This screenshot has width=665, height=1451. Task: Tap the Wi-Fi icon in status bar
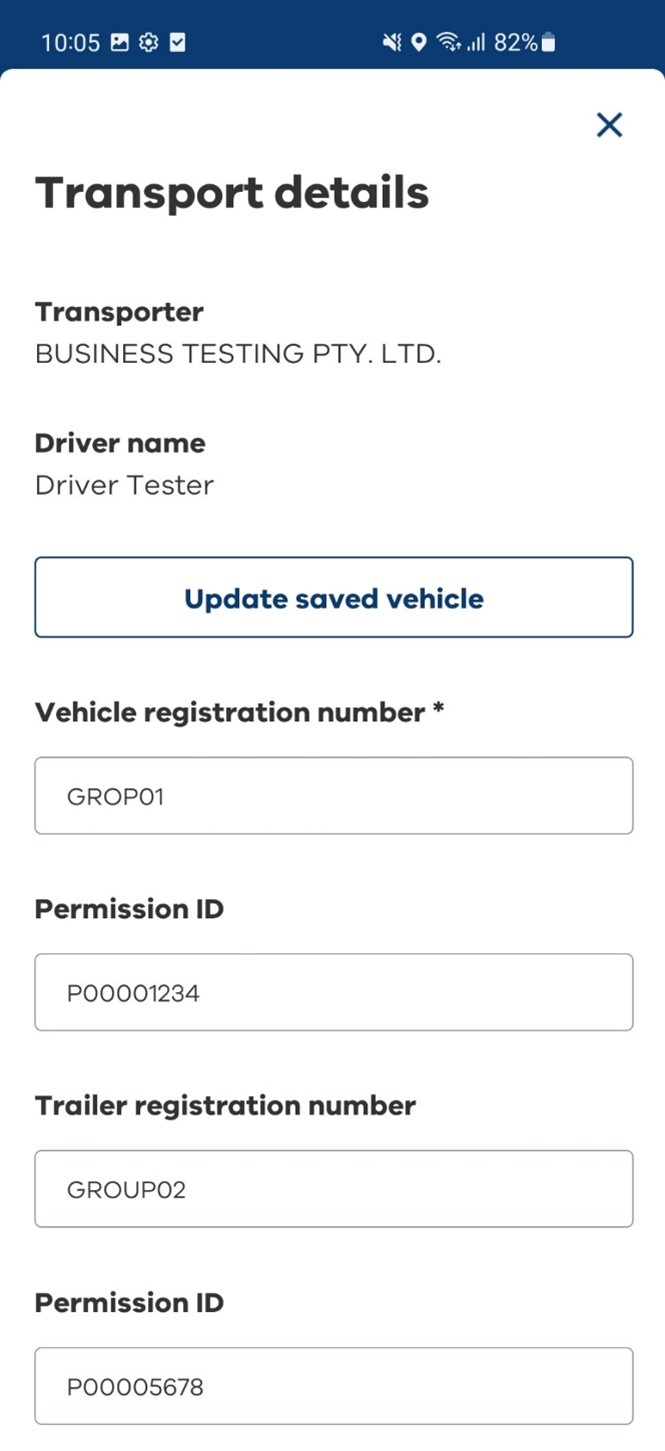pos(450,42)
